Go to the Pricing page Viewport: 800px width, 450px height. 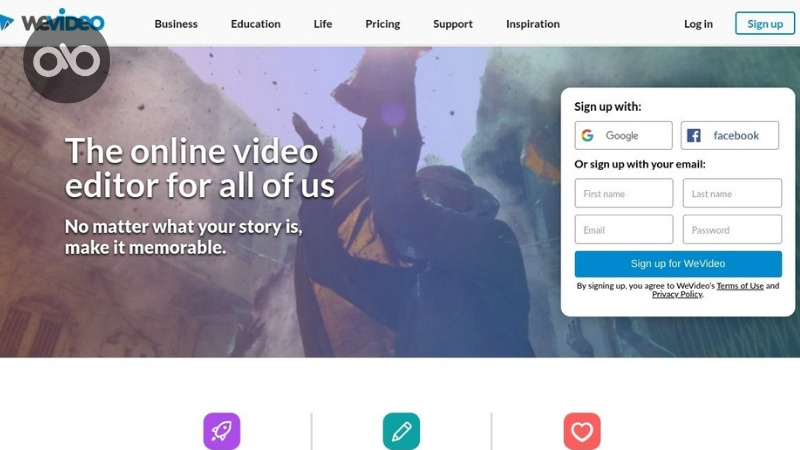click(383, 24)
